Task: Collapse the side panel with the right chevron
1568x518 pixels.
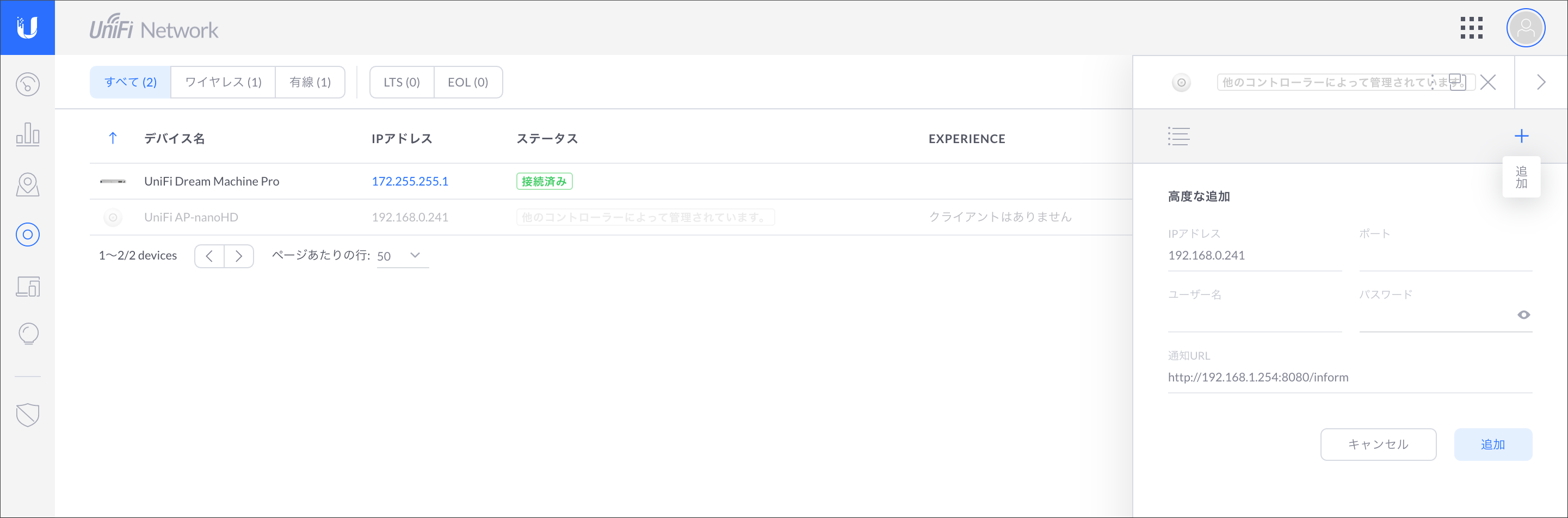Action: (x=1541, y=82)
